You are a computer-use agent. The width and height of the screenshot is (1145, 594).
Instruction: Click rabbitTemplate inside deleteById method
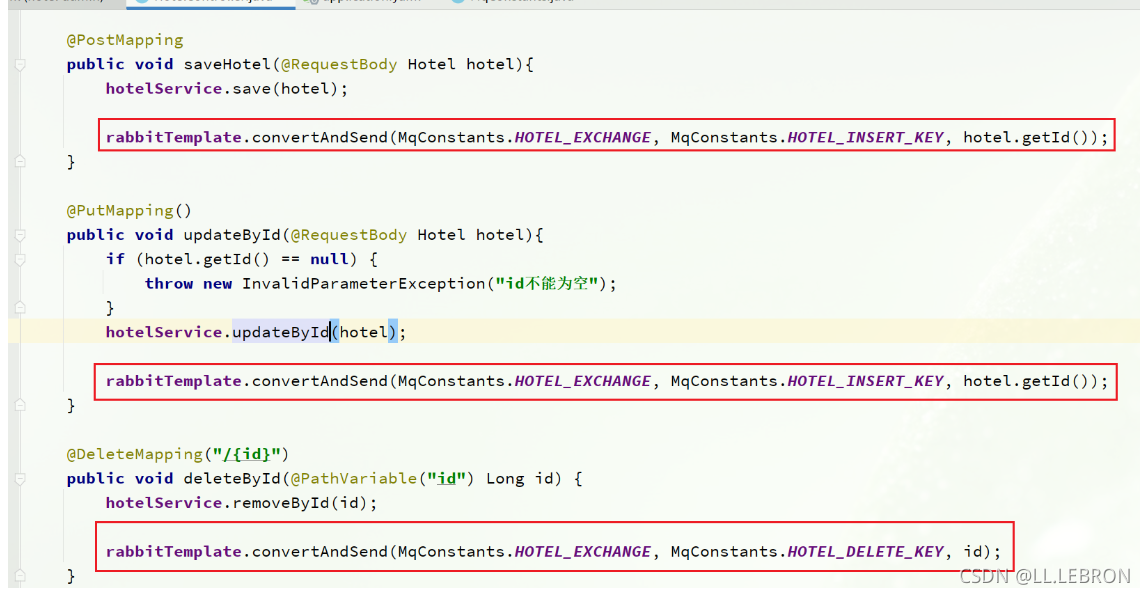pos(174,552)
